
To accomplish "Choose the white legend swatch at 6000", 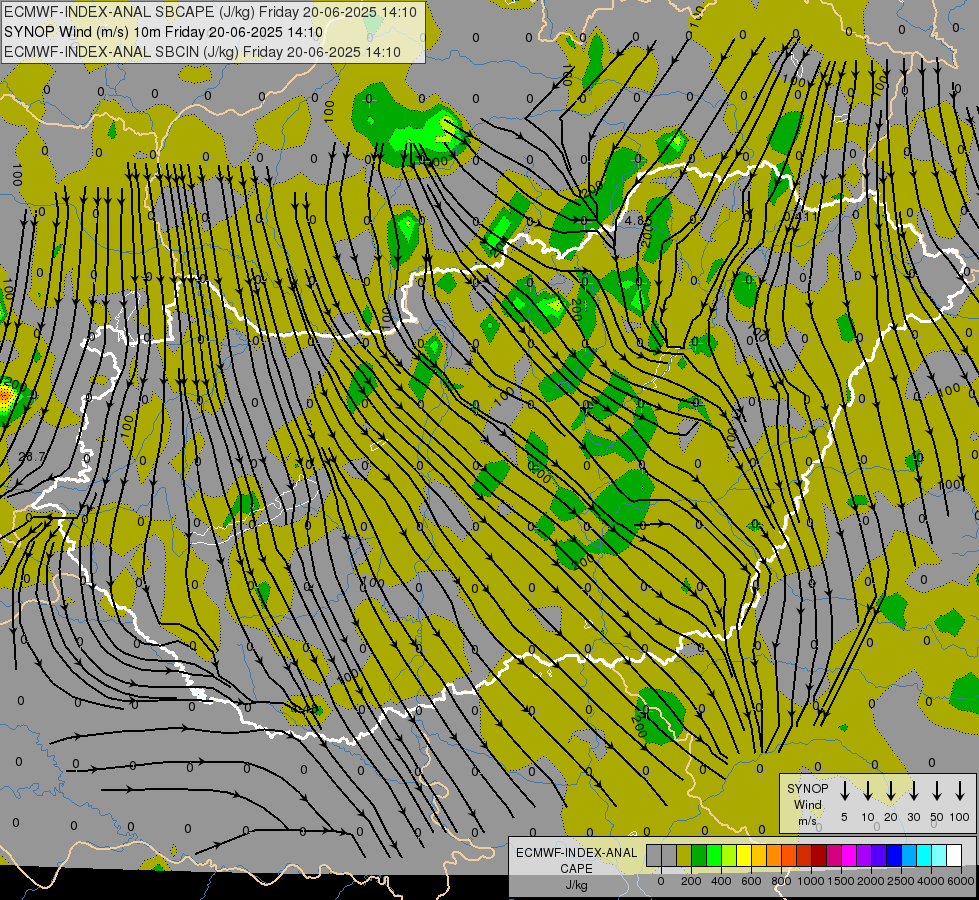I will coord(953,855).
